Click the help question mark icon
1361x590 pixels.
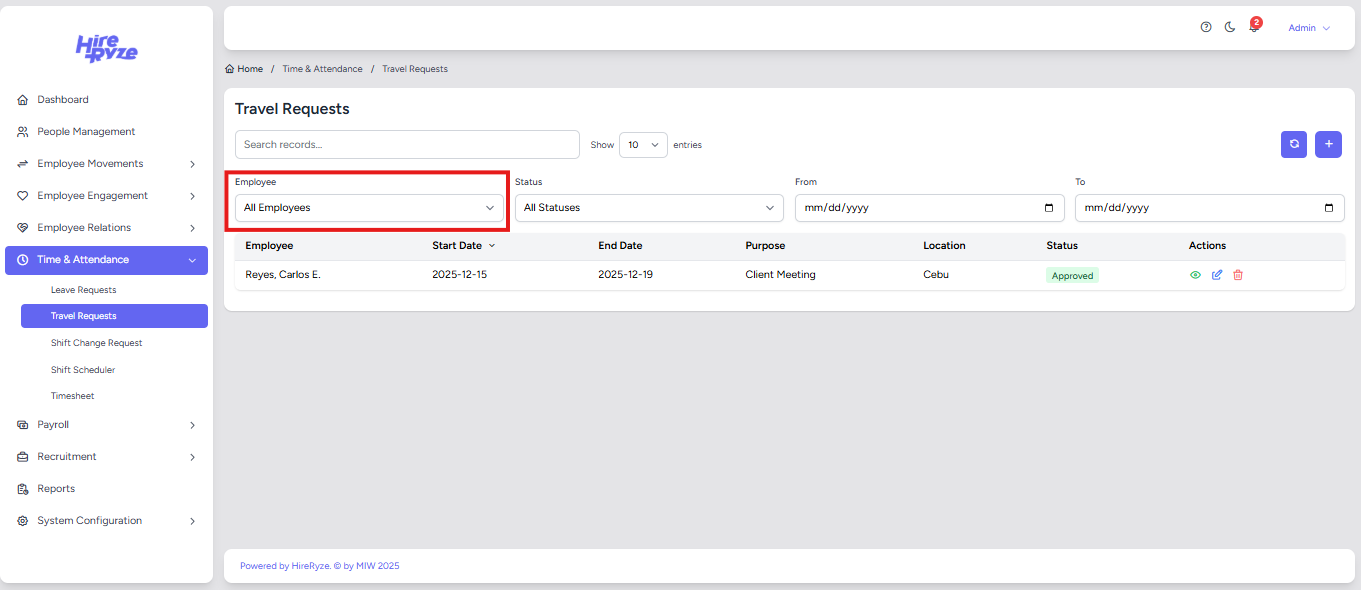pyautogui.click(x=1206, y=28)
